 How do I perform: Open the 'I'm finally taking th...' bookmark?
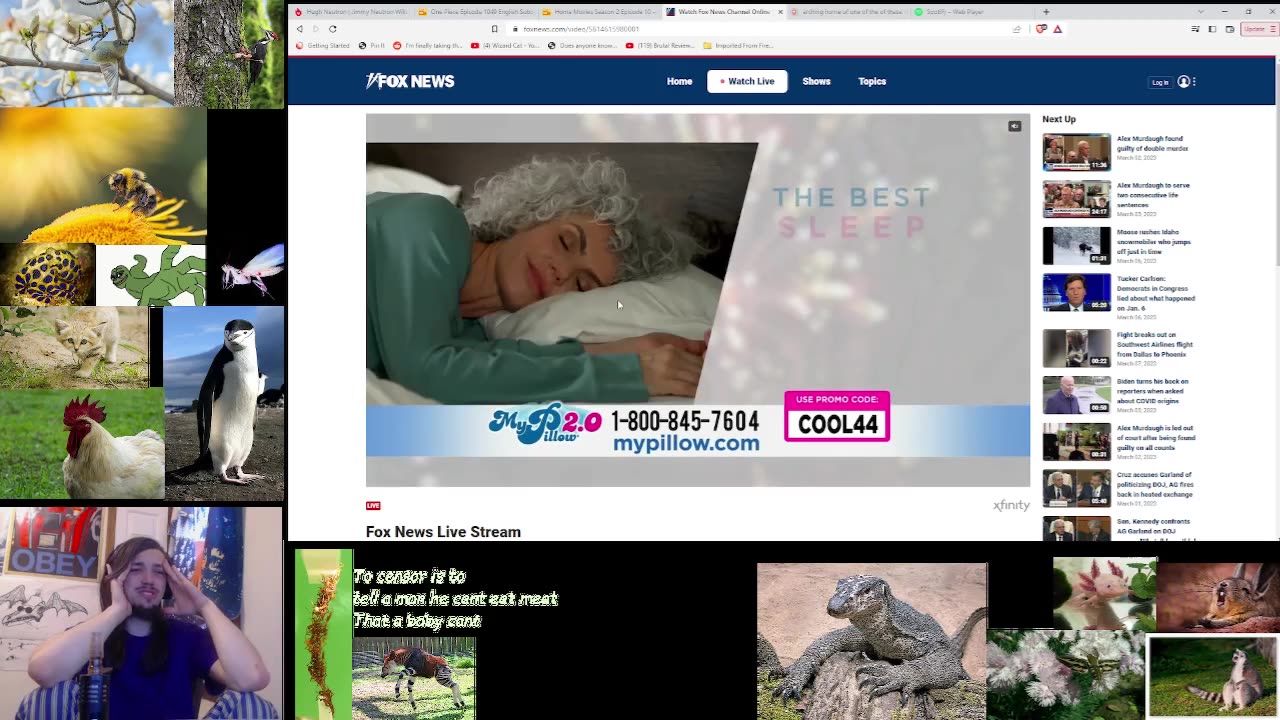(427, 46)
